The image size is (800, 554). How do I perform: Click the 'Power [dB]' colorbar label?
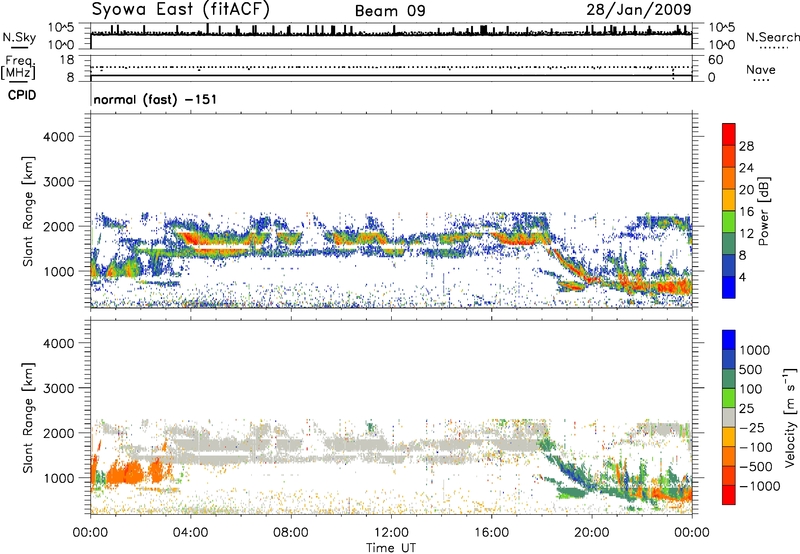click(x=763, y=211)
